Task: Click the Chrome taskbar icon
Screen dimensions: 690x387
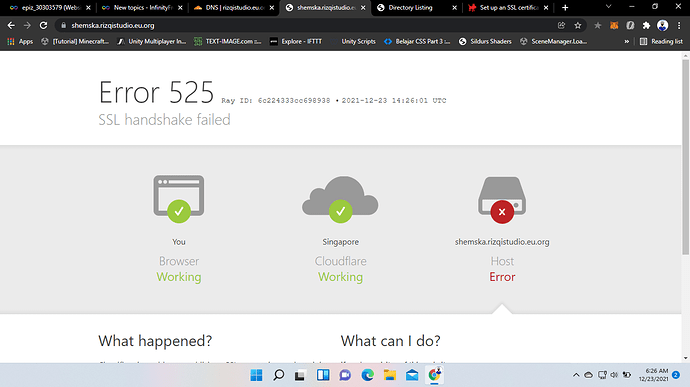Action: (434, 375)
